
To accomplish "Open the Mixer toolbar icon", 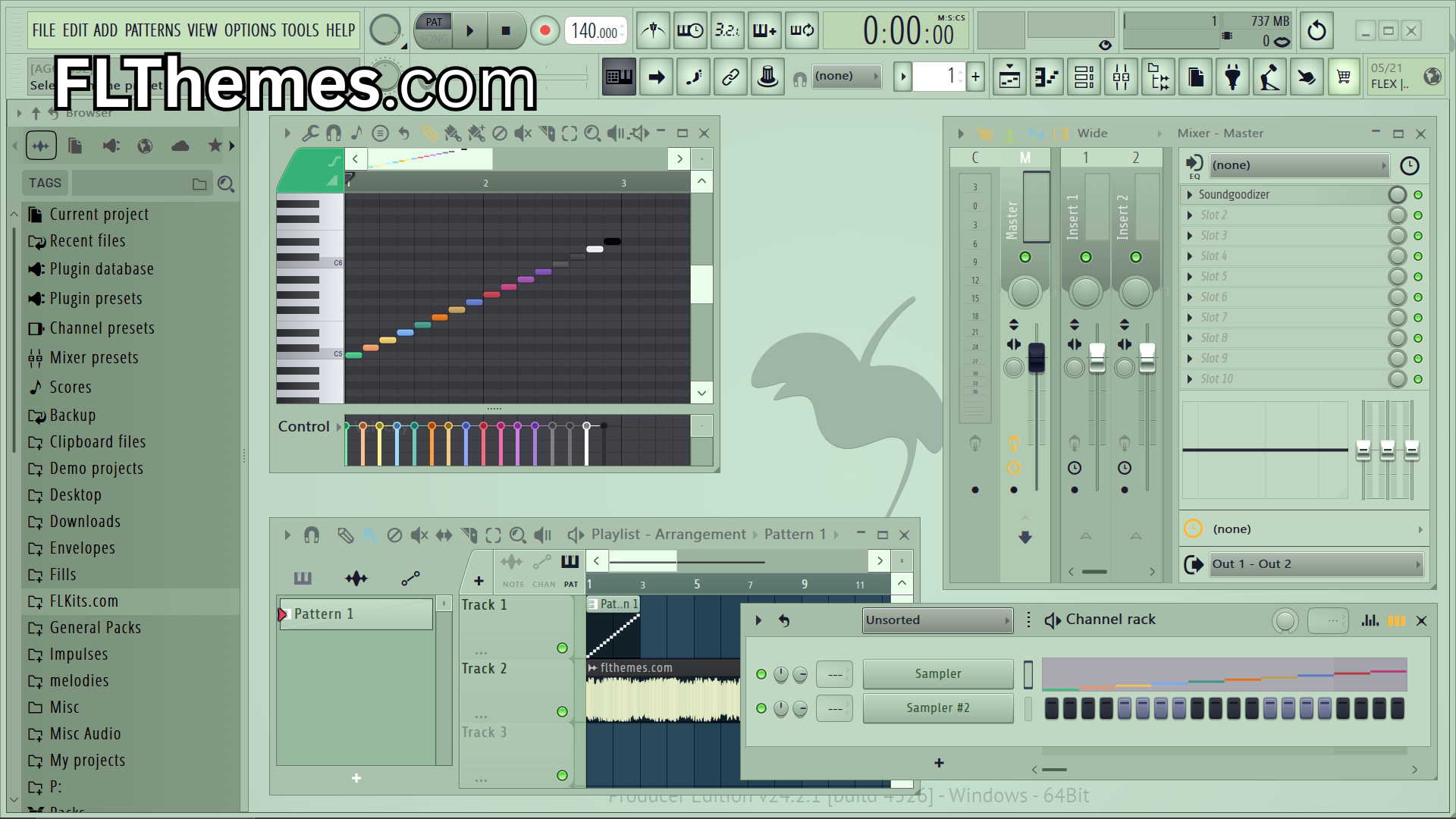I will pyautogui.click(x=1121, y=77).
